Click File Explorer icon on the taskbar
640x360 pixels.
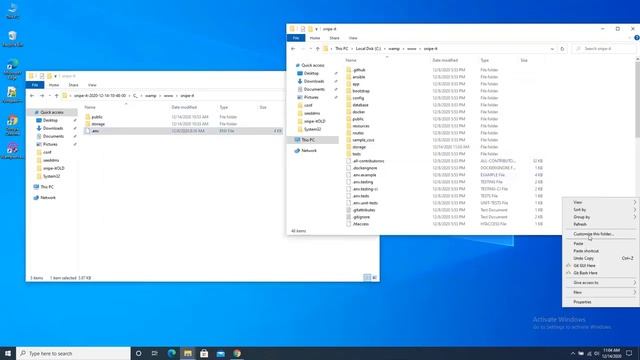pos(188,353)
